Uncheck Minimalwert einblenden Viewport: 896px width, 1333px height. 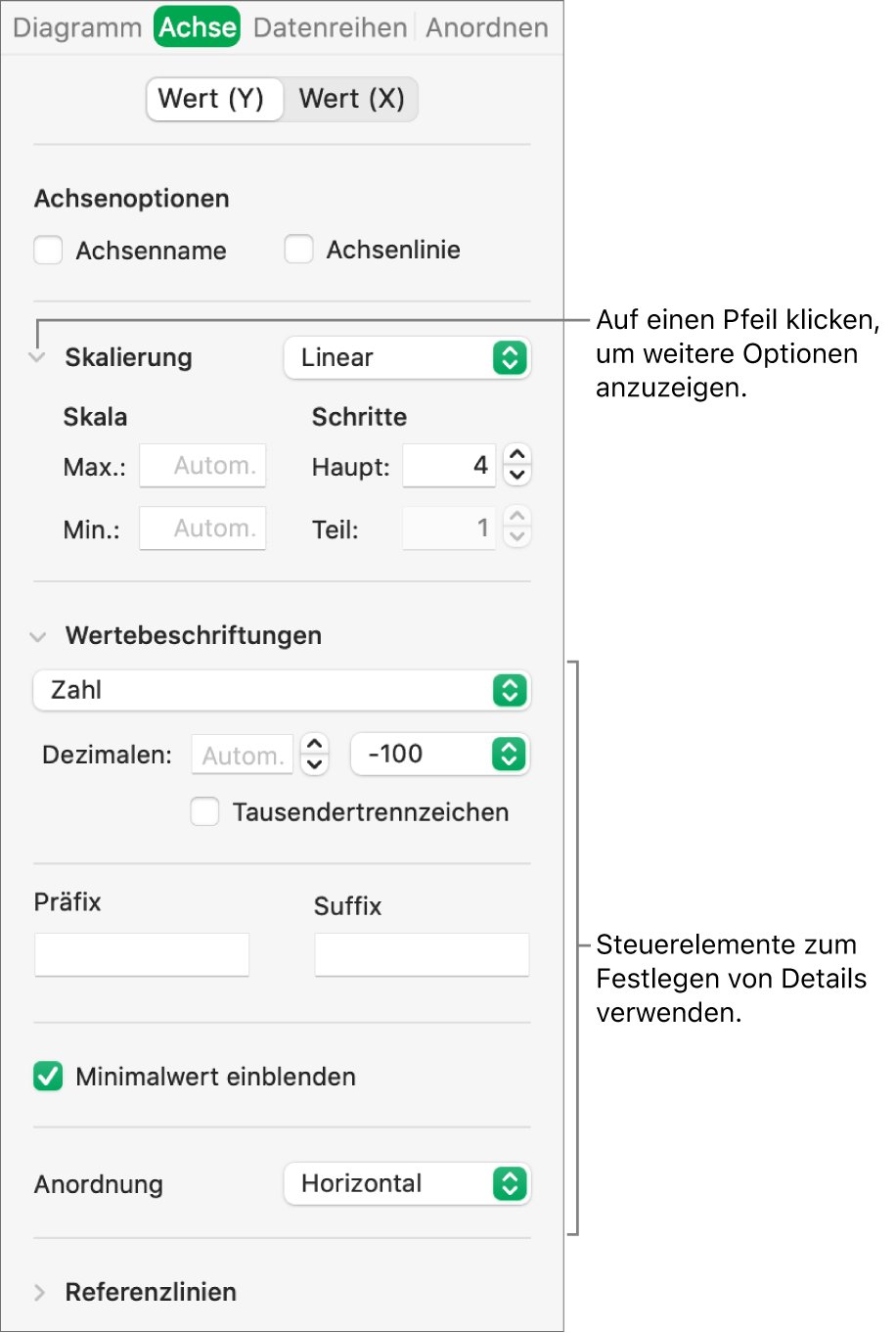point(48,1077)
